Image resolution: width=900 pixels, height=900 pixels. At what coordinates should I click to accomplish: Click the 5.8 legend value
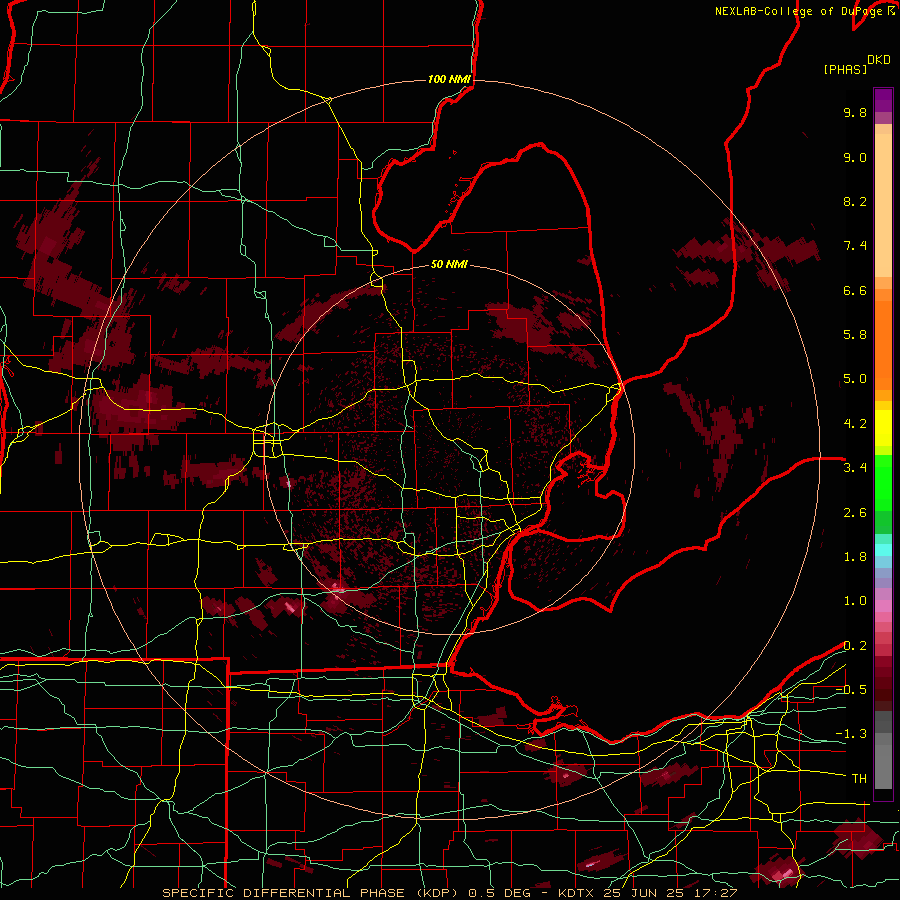point(855,335)
